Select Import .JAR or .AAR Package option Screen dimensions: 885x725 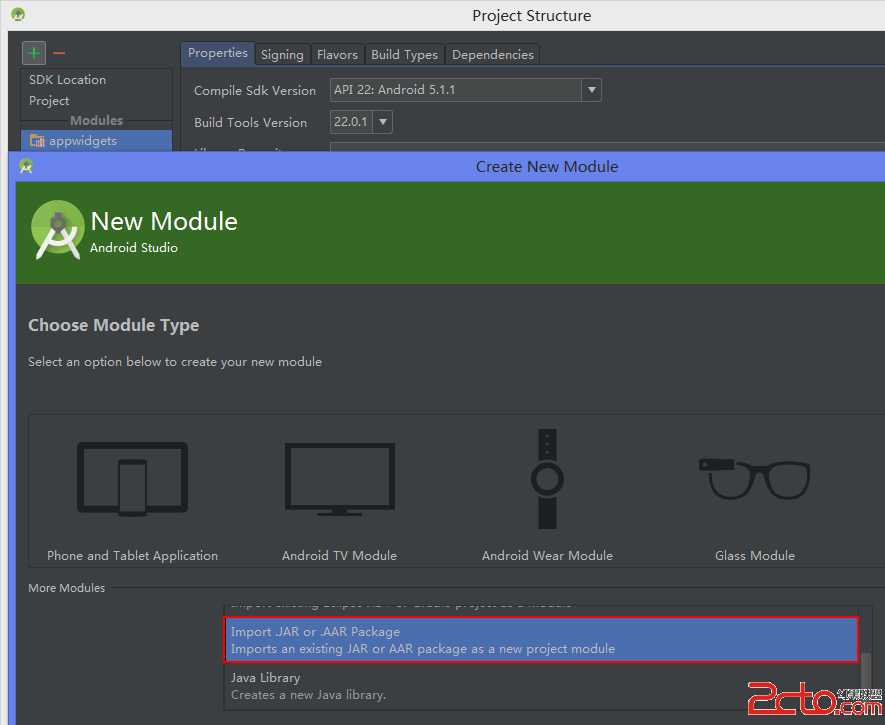click(x=541, y=640)
